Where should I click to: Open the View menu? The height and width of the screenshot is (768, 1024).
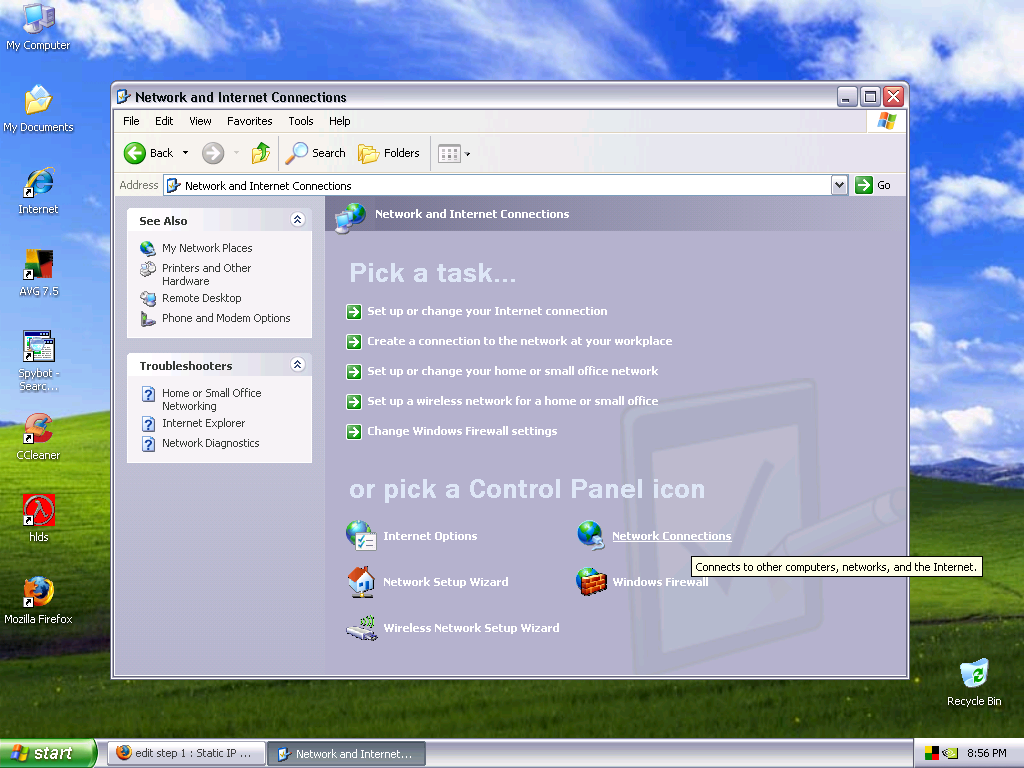[x=200, y=121]
